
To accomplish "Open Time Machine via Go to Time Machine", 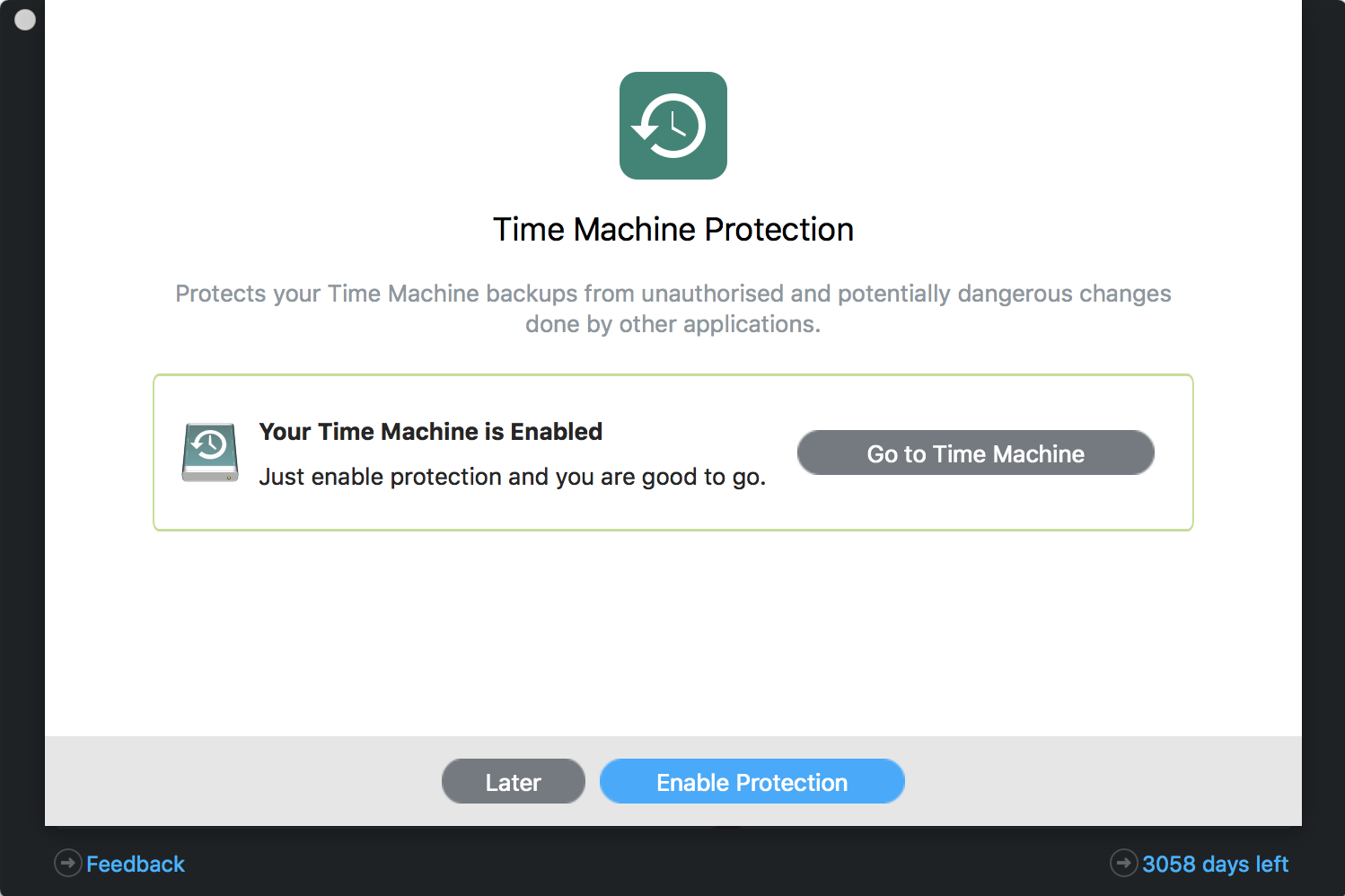I will [x=976, y=452].
